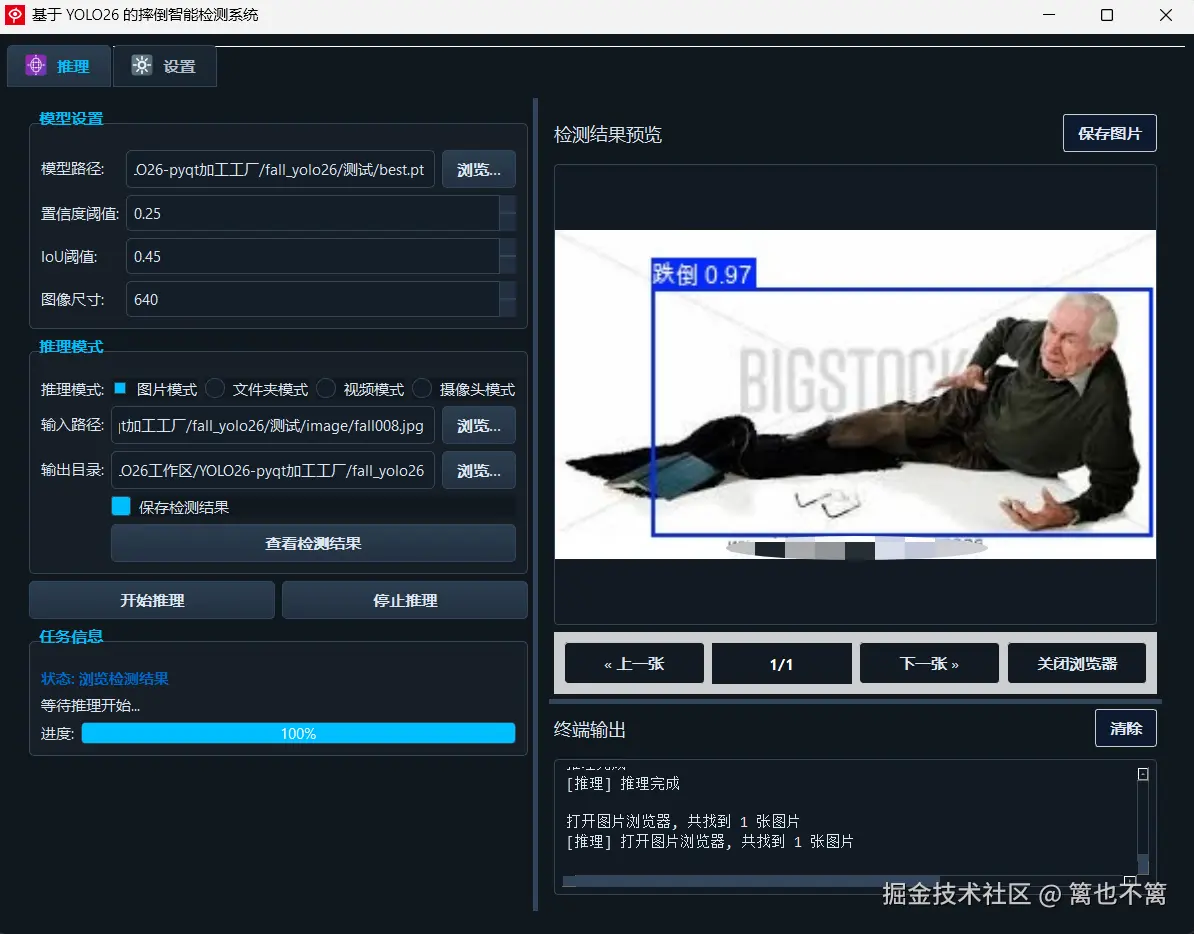Start inference with 开始推理
This screenshot has width=1194, height=934.
click(151, 600)
